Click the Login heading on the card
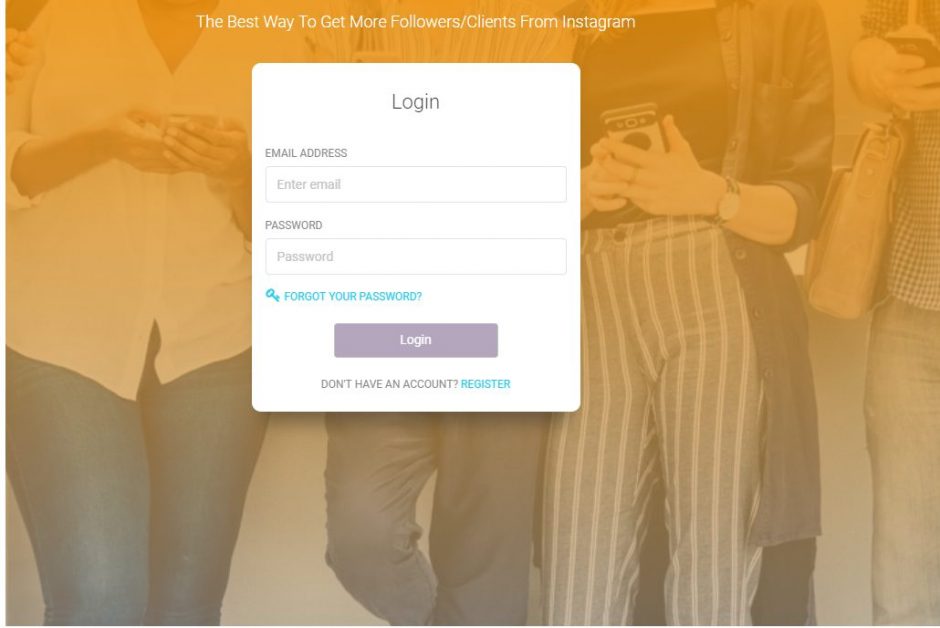Screen dimensions: 940x628 click(x=415, y=102)
